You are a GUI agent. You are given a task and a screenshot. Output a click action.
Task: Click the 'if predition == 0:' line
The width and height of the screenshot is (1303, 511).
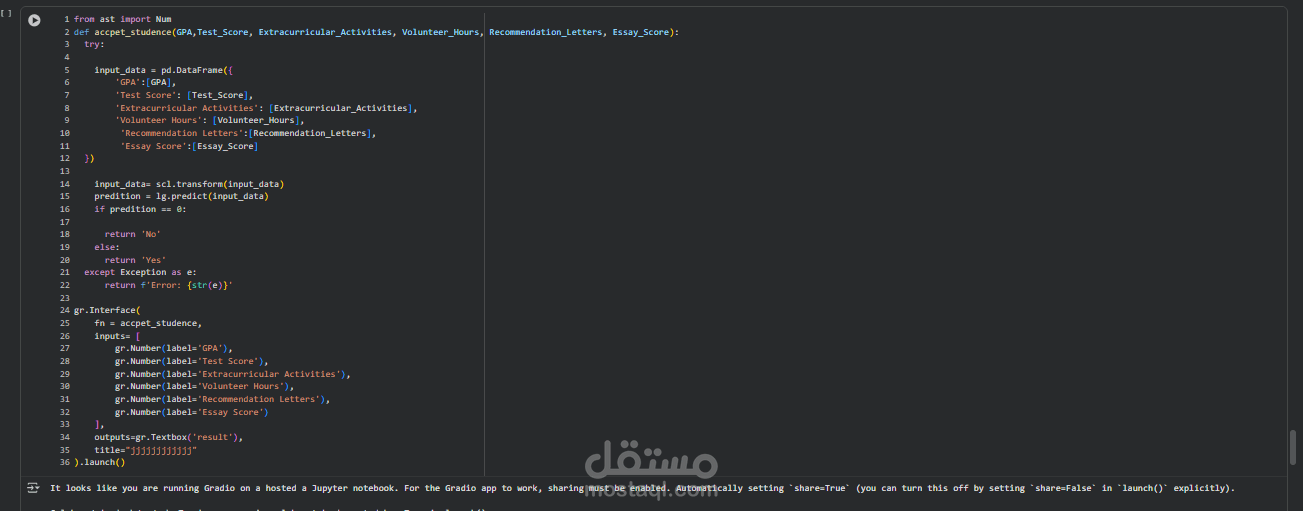tap(140, 209)
